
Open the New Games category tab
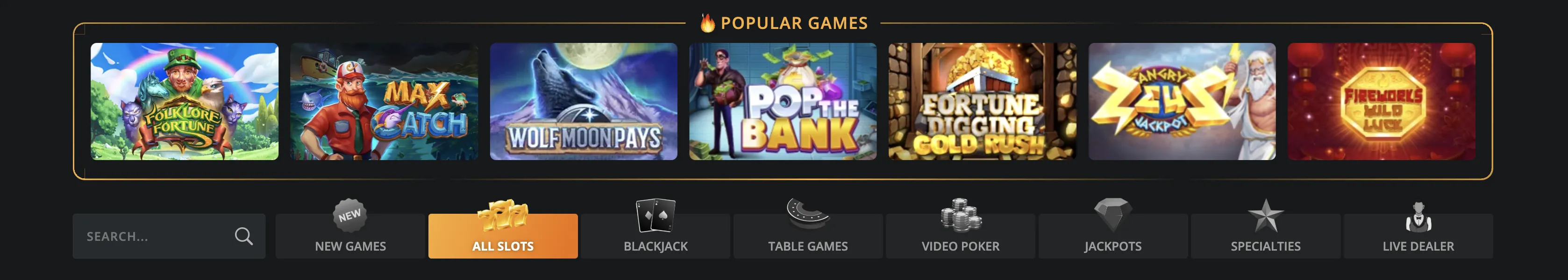click(350, 236)
